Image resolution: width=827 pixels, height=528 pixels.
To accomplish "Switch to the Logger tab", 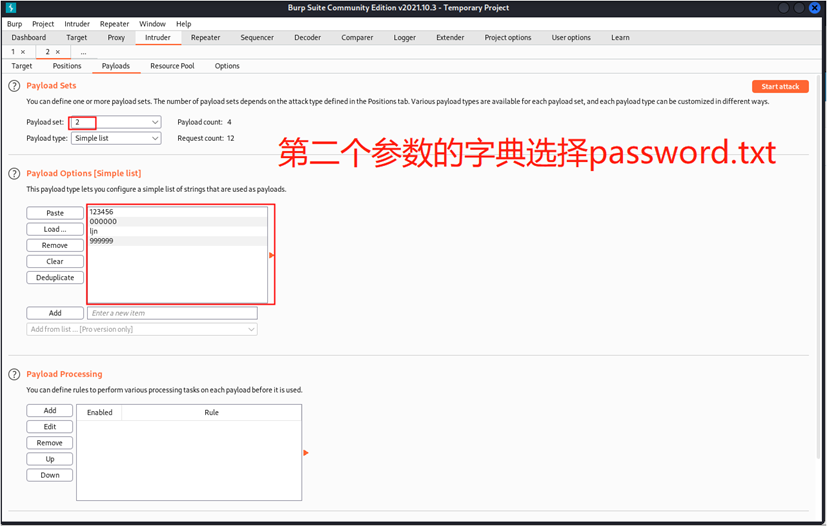I will [405, 38].
